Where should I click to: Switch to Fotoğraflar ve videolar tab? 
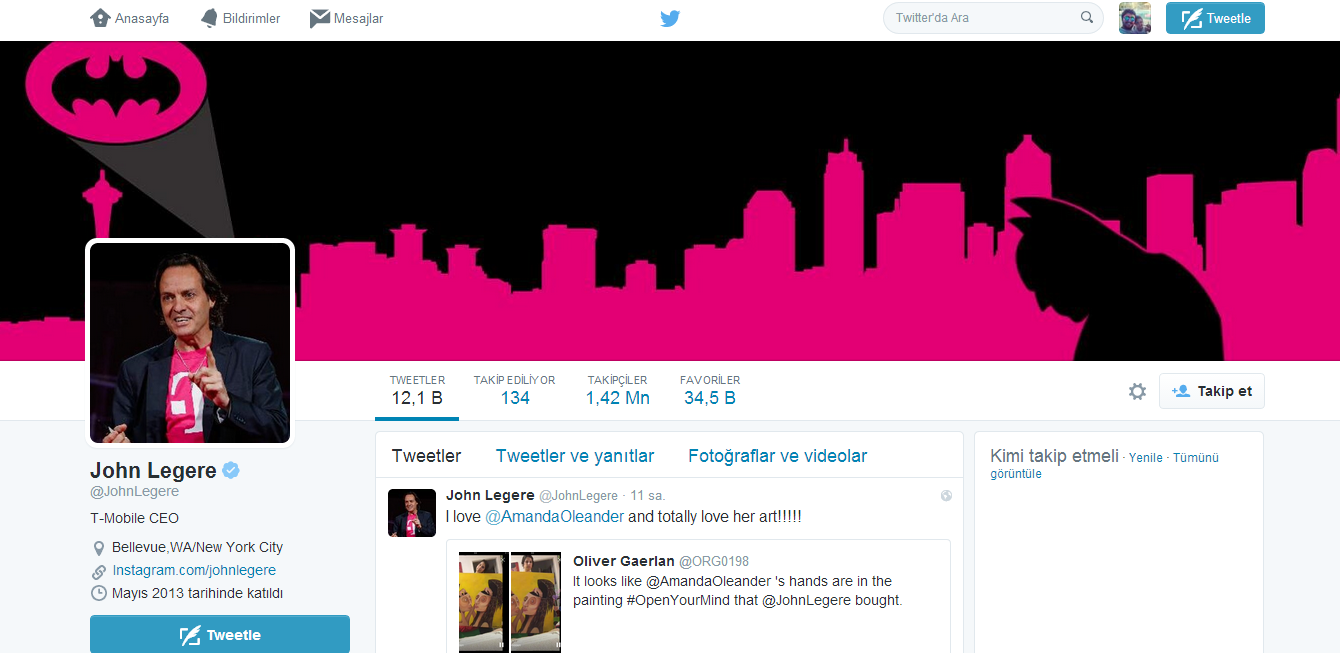tap(778, 456)
